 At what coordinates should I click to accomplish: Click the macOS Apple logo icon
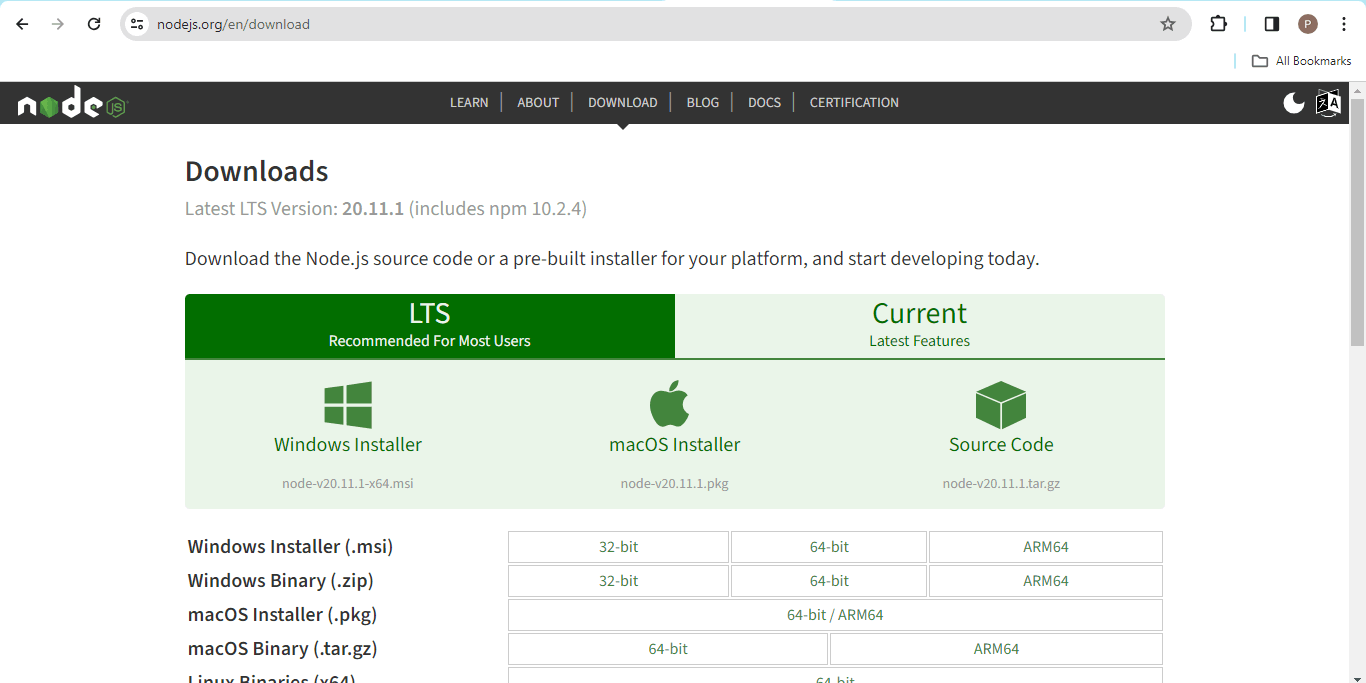pos(670,404)
